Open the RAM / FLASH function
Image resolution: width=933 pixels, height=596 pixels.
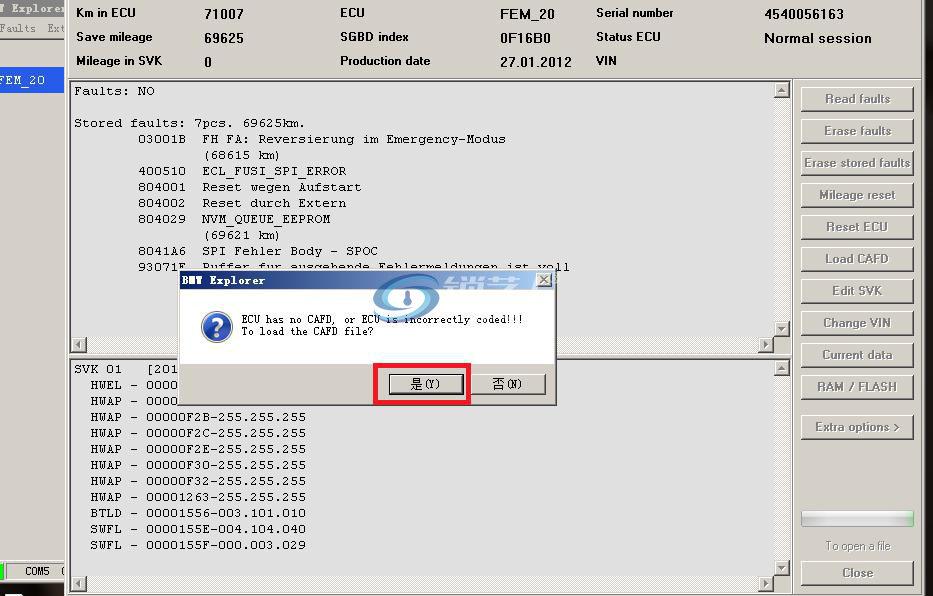point(857,387)
